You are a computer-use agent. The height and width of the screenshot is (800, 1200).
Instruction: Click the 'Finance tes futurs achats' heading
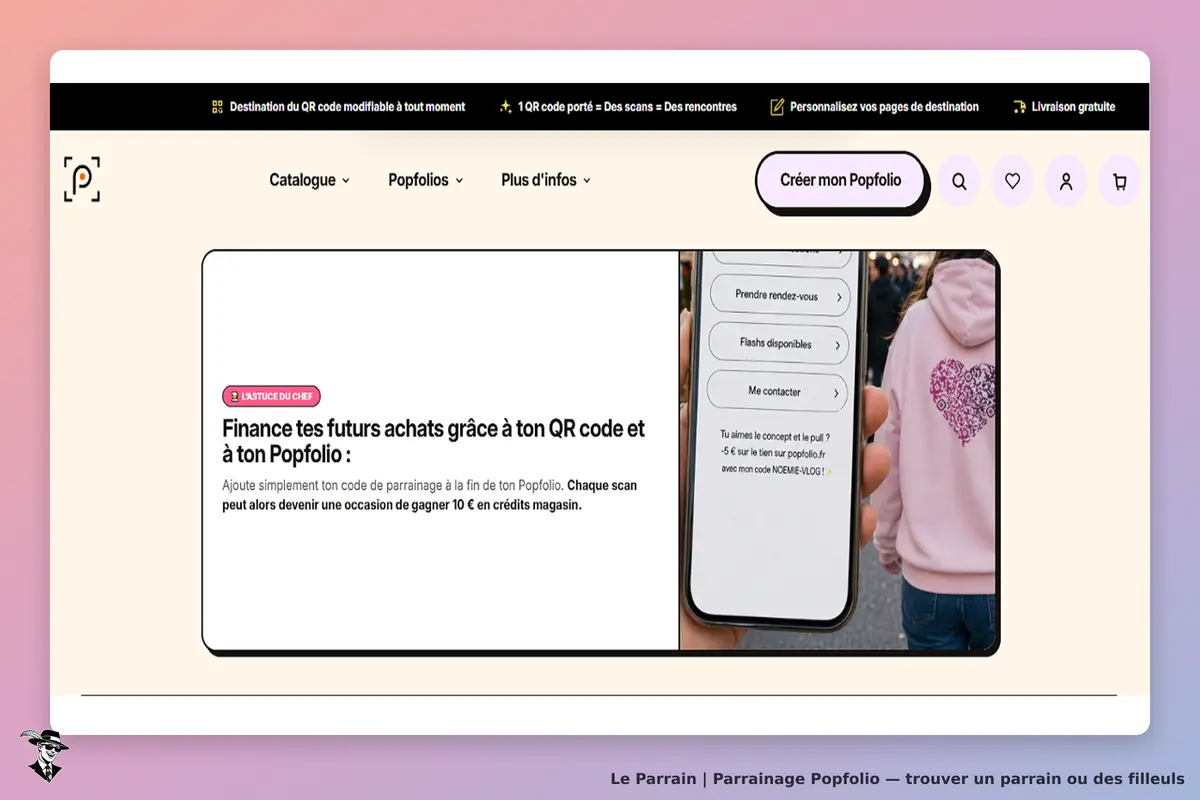point(433,441)
